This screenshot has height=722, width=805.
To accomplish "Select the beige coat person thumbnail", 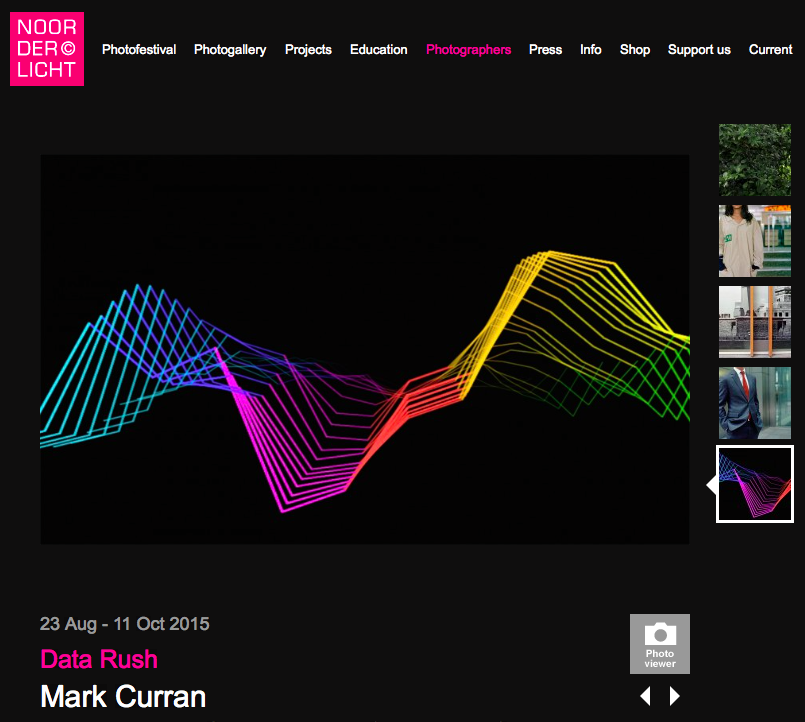I will [755, 241].
